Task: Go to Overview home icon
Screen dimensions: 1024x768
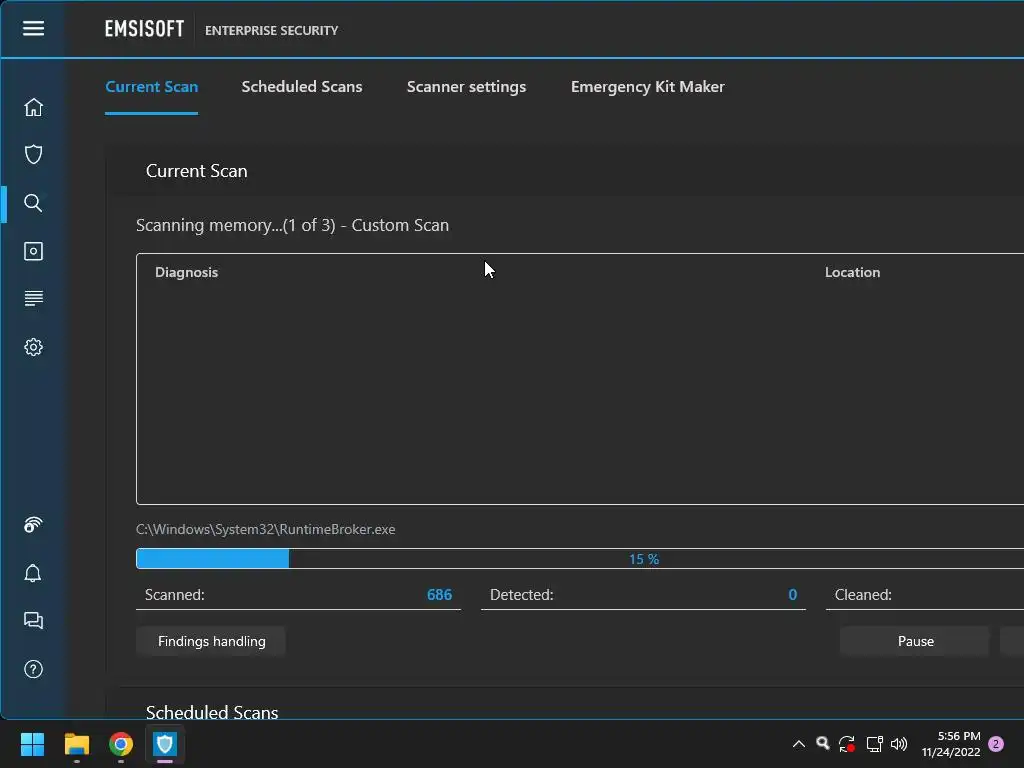Action: [x=33, y=107]
